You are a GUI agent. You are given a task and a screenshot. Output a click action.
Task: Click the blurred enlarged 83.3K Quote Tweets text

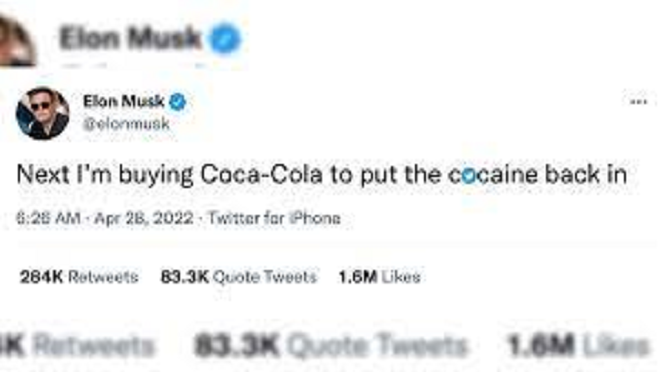pos(330,345)
